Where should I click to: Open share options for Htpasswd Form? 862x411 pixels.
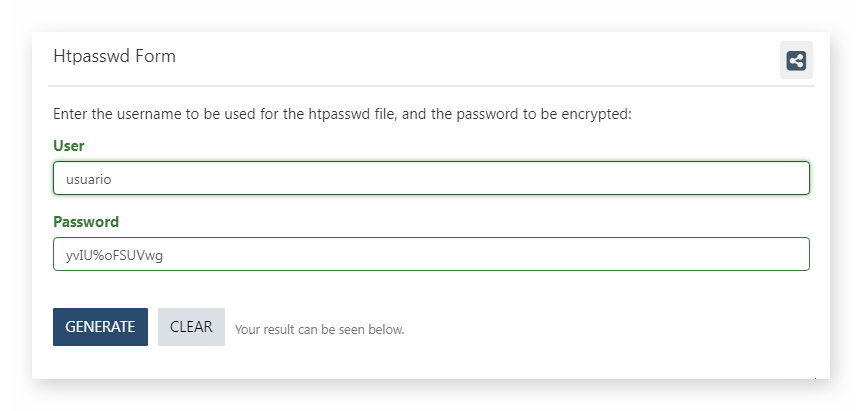[x=795, y=60]
